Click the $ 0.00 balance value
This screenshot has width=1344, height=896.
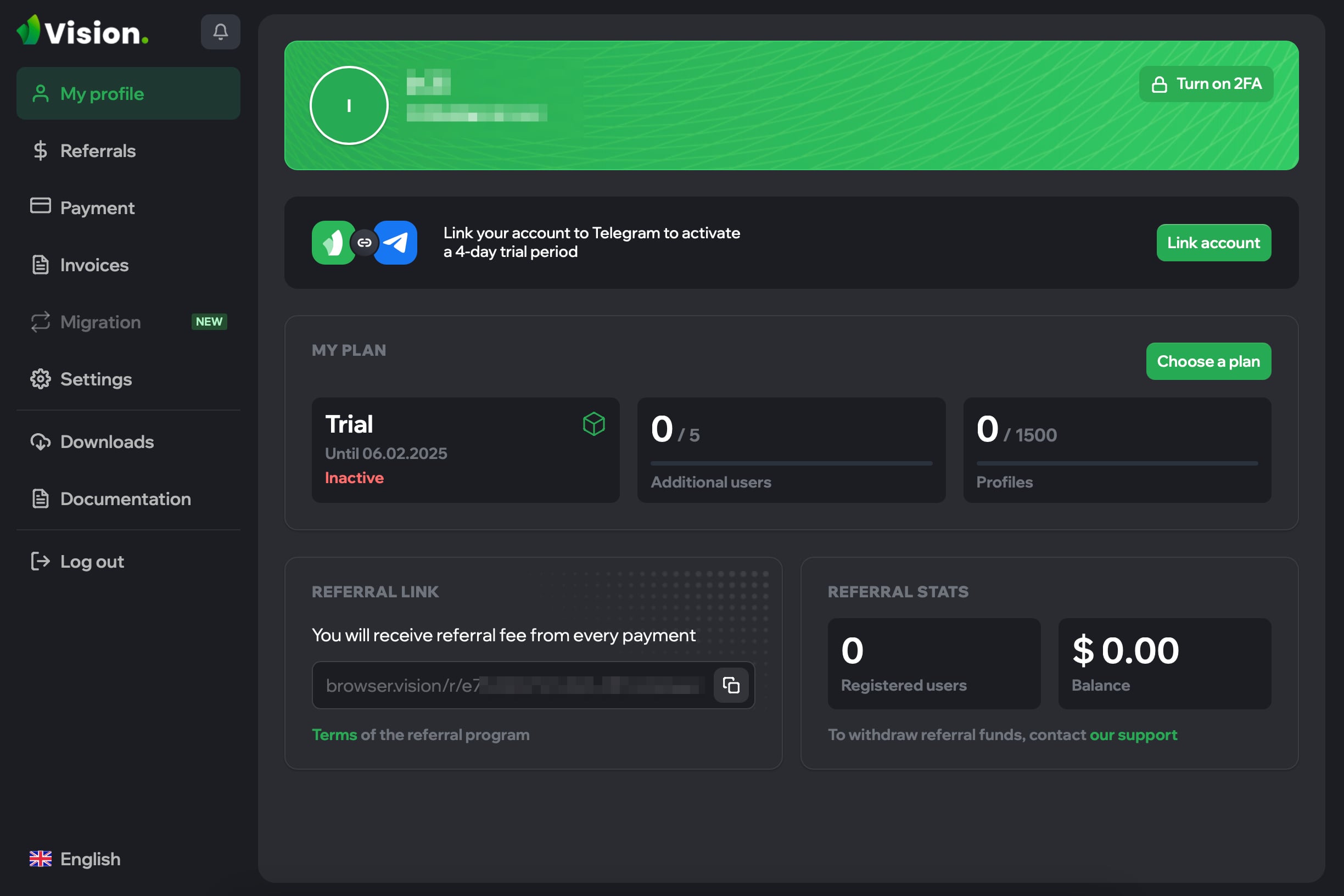(x=1125, y=650)
